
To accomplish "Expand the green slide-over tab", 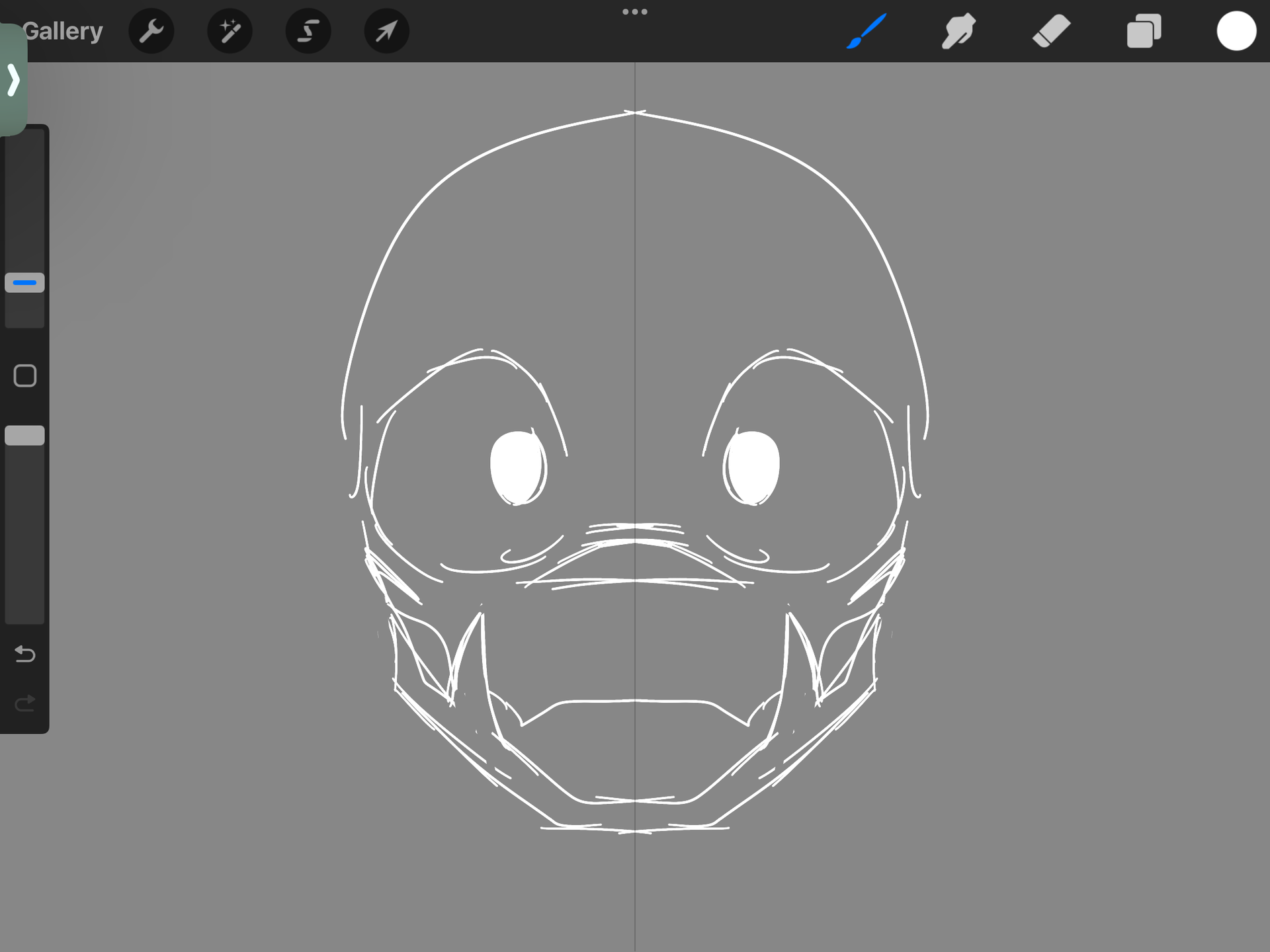I will coord(13,80).
